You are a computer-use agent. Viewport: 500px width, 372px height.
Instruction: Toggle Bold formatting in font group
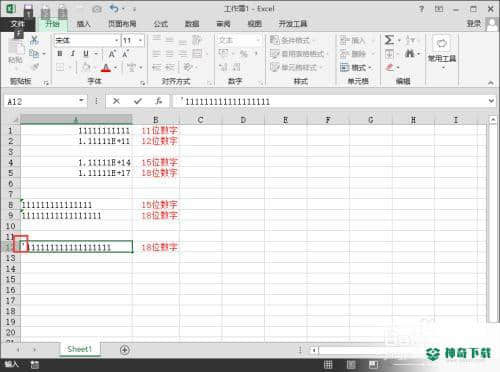pos(60,54)
